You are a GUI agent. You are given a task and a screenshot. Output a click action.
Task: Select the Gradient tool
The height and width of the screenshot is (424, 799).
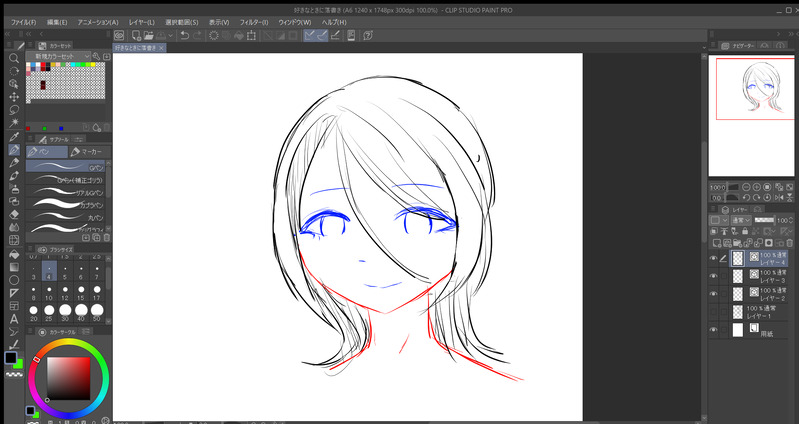pos(14,265)
